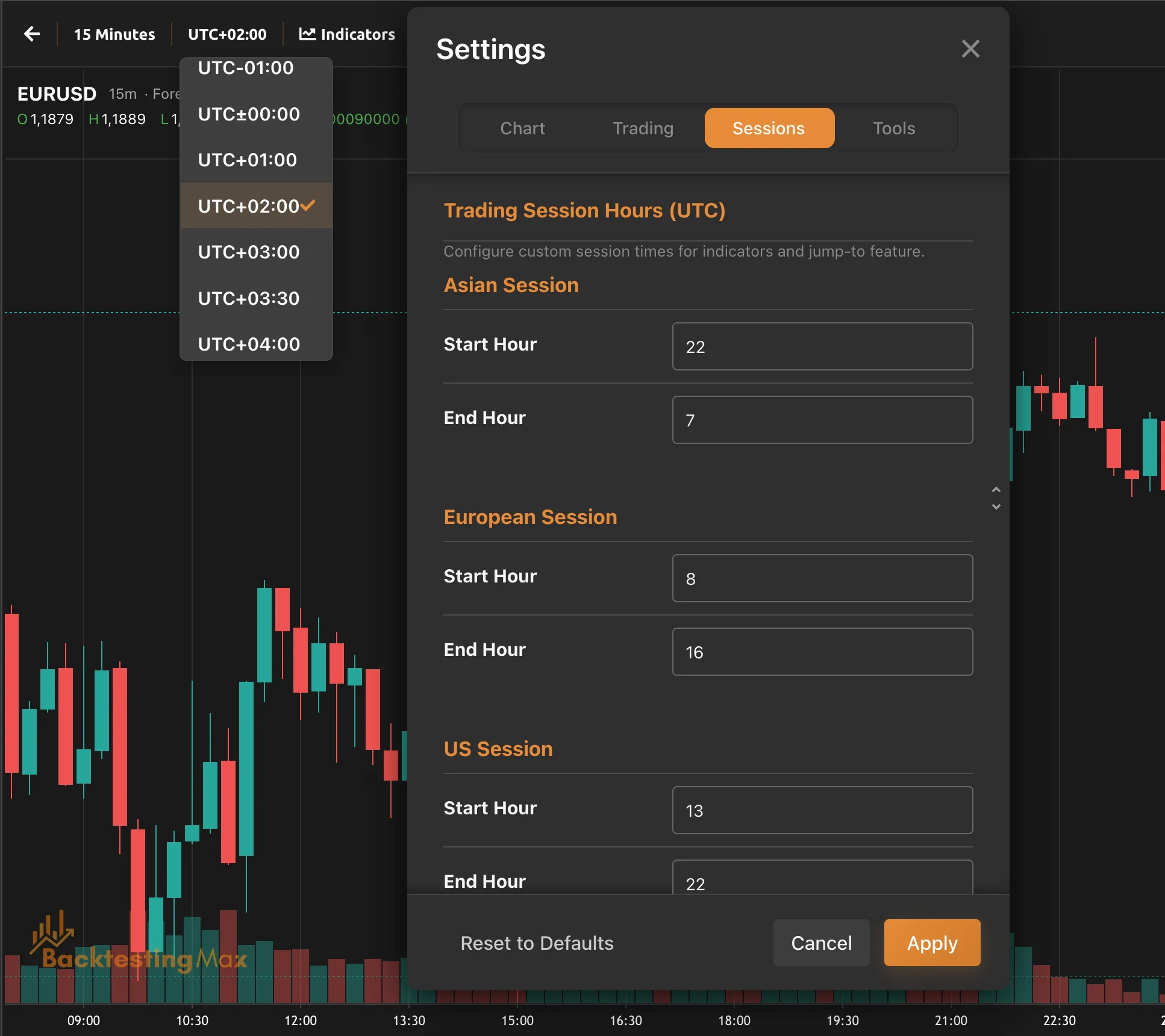The image size is (1165, 1036).
Task: Click the 22:30 time axis label
Action: pos(1059,1020)
